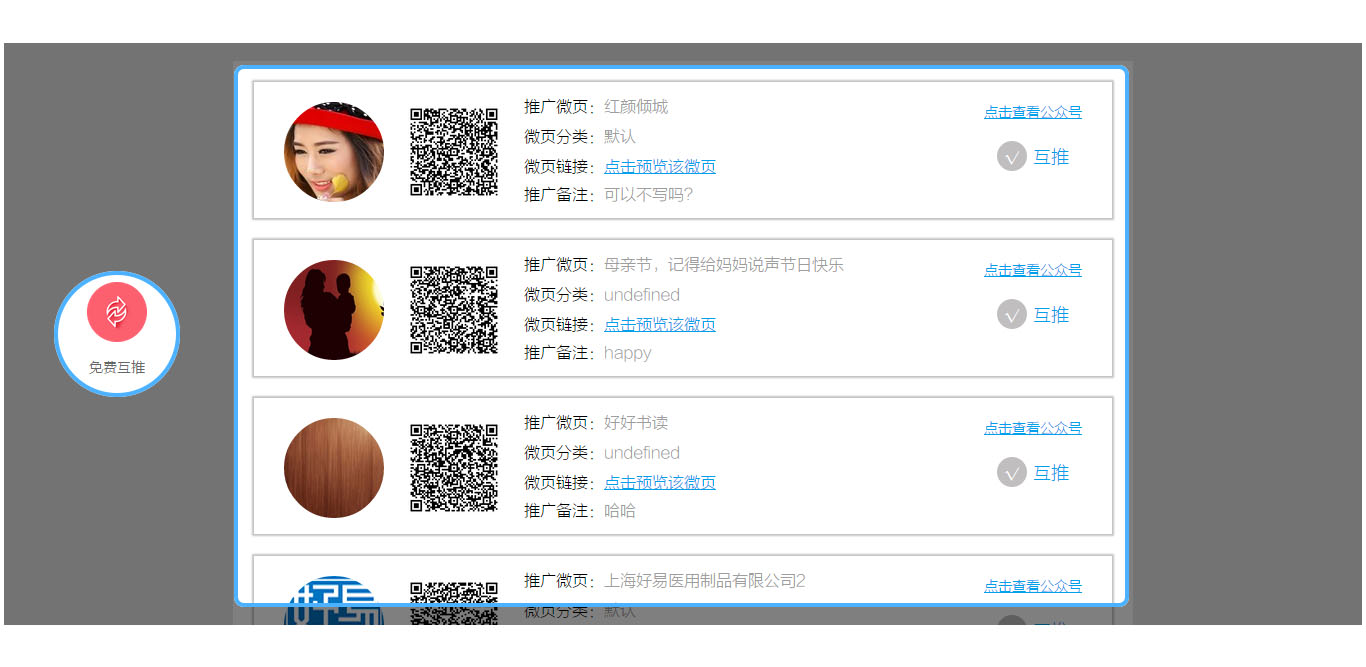Preview the 母亲节 micro page link
Screen dimensions: 1366x667
tap(659, 325)
